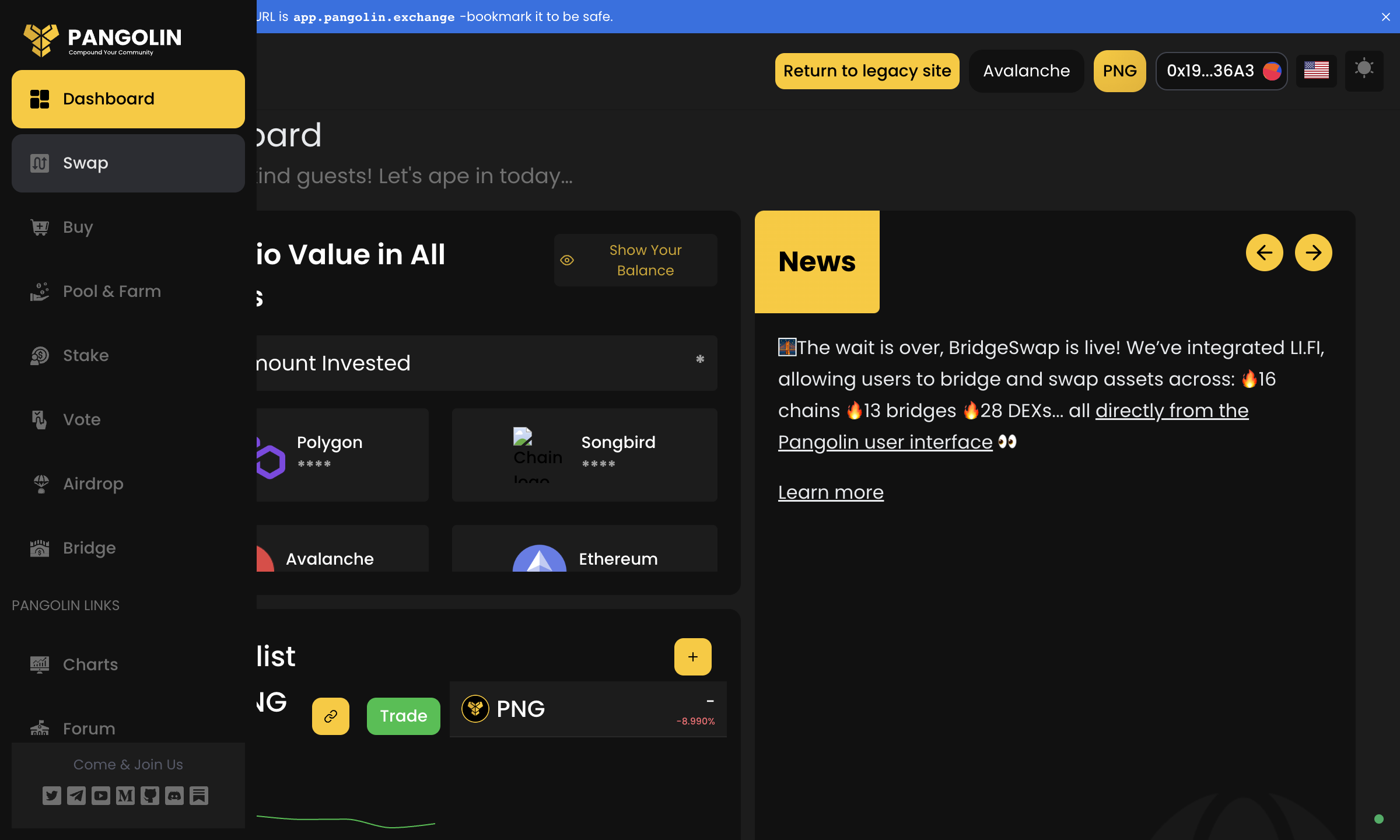The height and width of the screenshot is (840, 1400).
Task: Open Pangolin Discord icon
Action: [x=174, y=796]
